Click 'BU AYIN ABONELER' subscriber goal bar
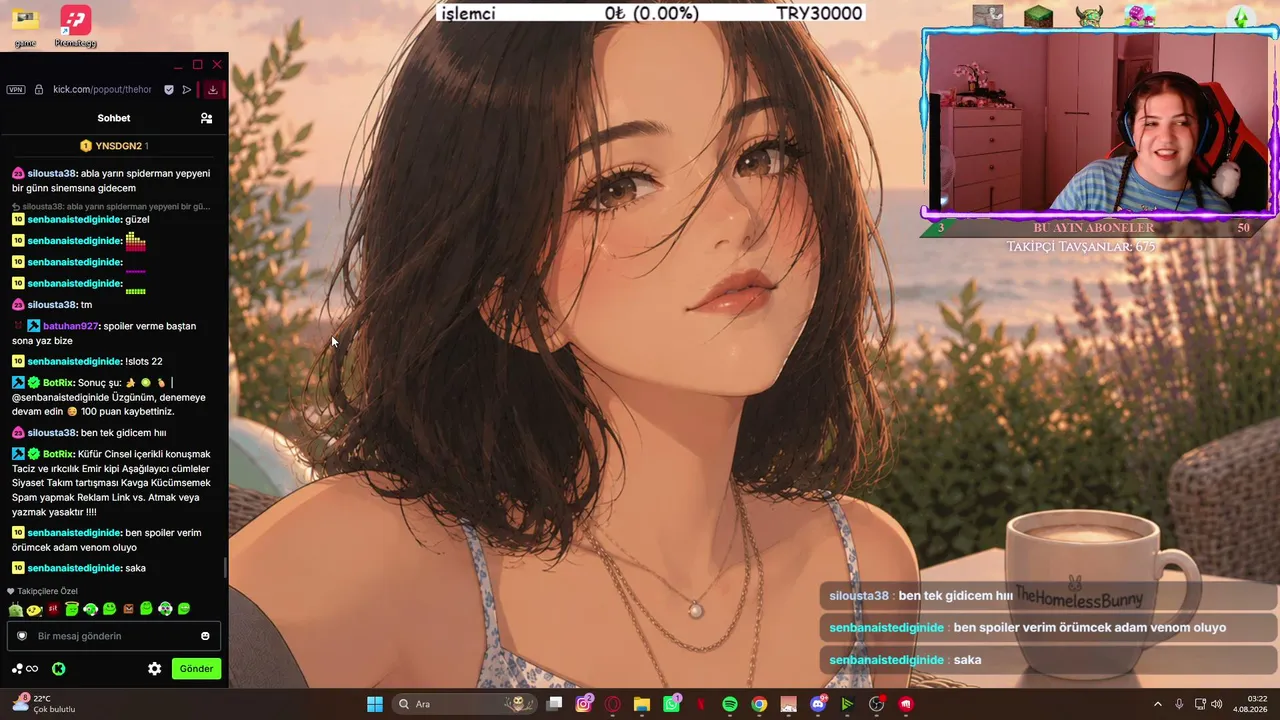The width and height of the screenshot is (1280, 720). [1094, 228]
